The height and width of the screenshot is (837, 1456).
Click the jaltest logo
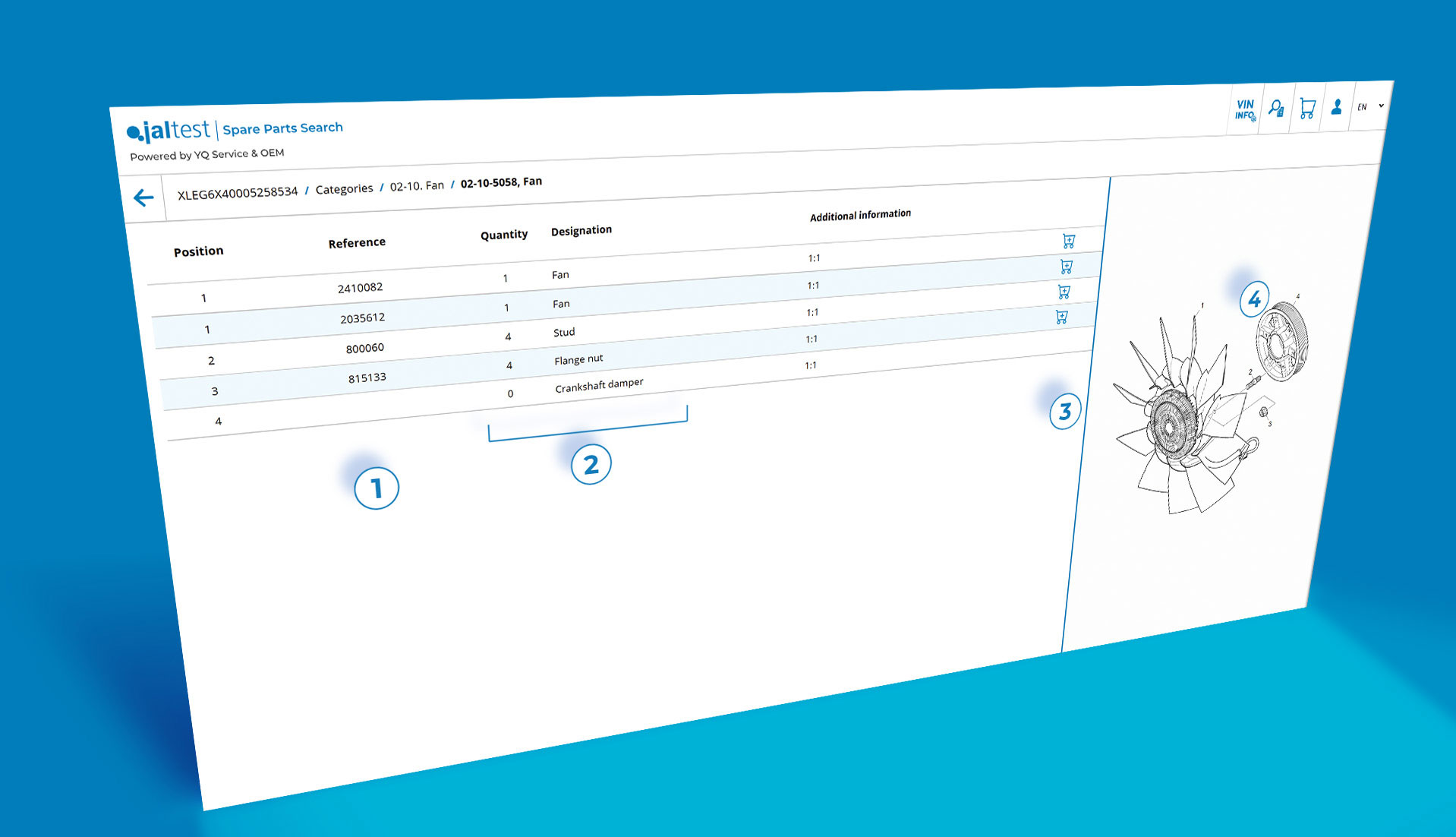click(169, 131)
